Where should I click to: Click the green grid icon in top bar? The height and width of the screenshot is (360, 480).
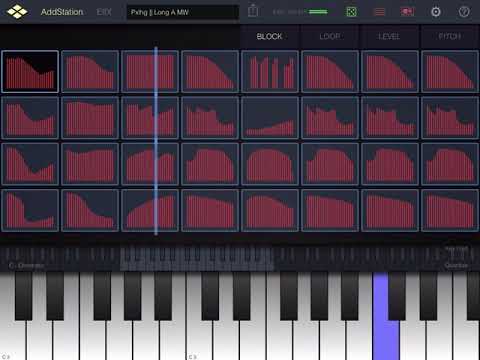coord(351,12)
